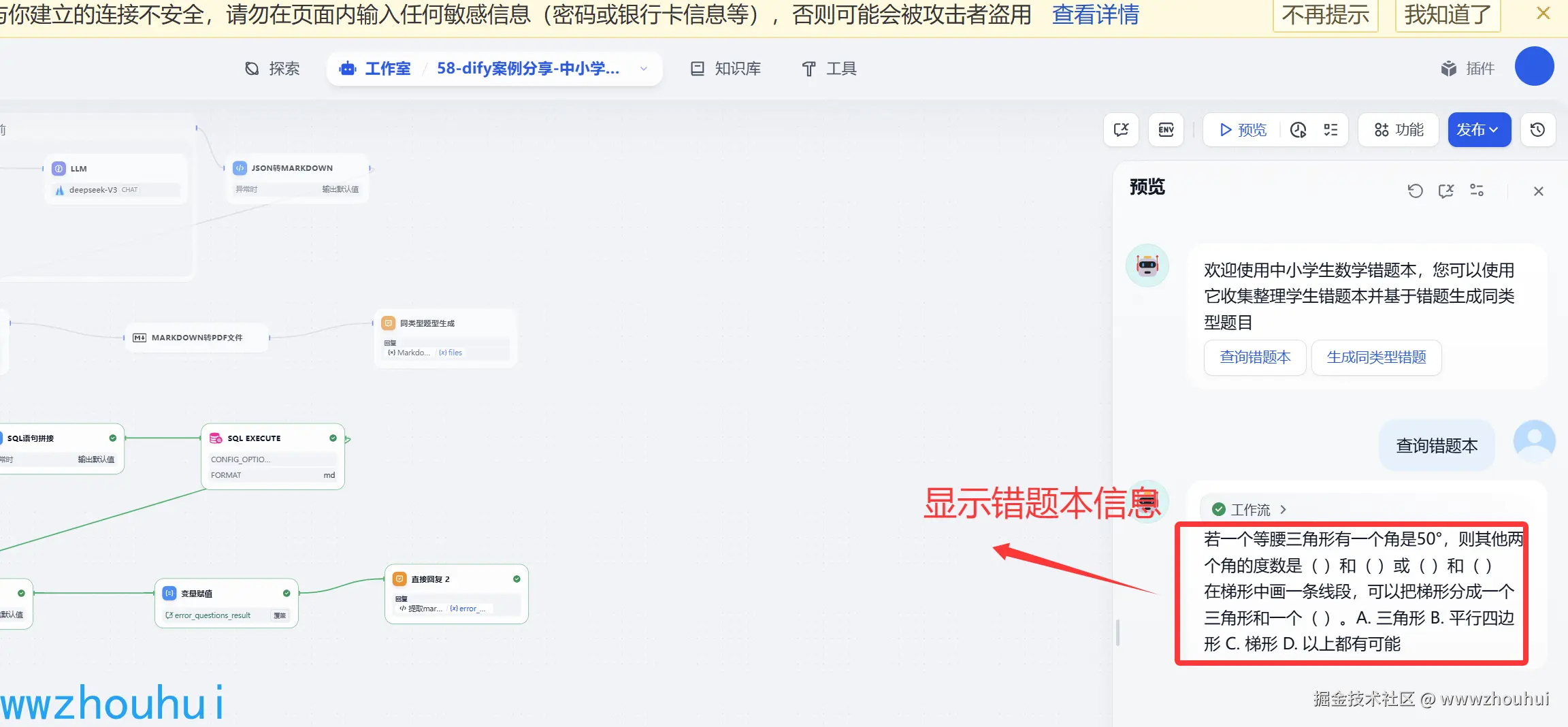
Task: Open conversation settings icon in preview panel
Action: click(1477, 191)
